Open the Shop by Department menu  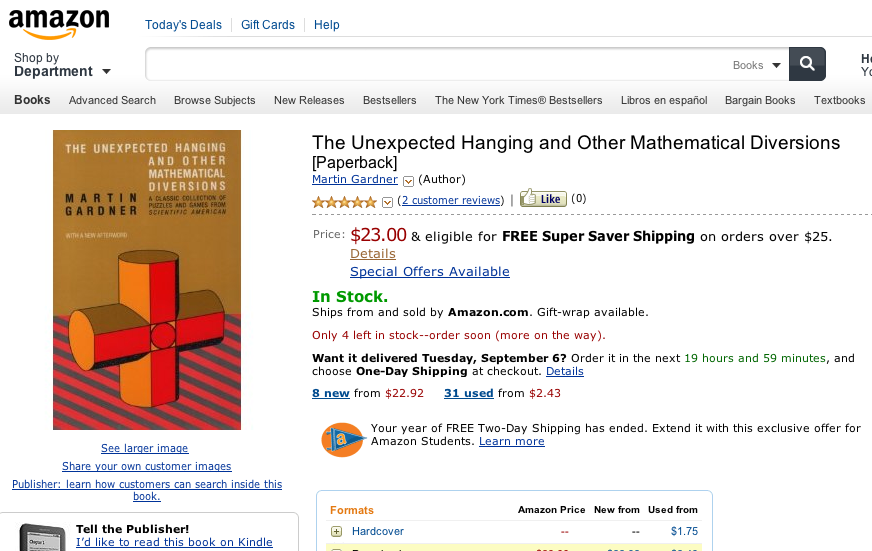coord(62,65)
